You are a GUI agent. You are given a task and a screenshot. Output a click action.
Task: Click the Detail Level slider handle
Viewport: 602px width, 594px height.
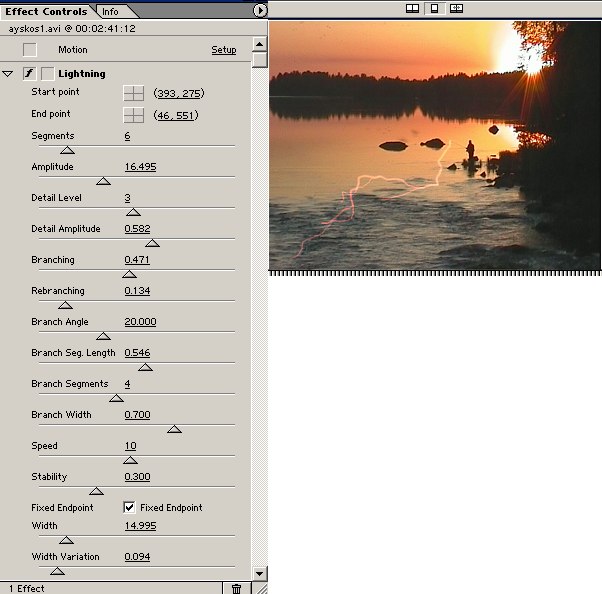click(133, 212)
